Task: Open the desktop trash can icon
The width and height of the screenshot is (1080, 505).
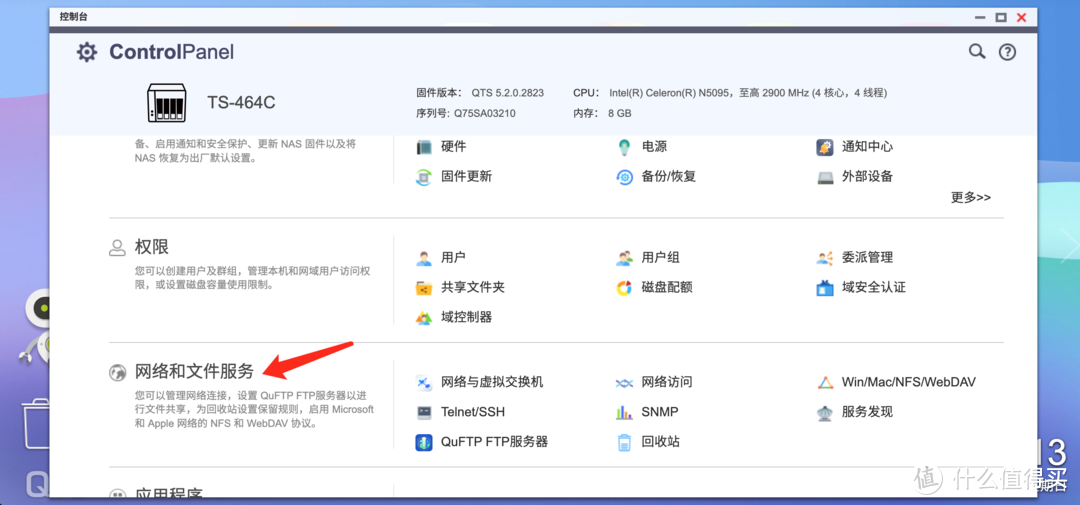Action: pos(34,422)
